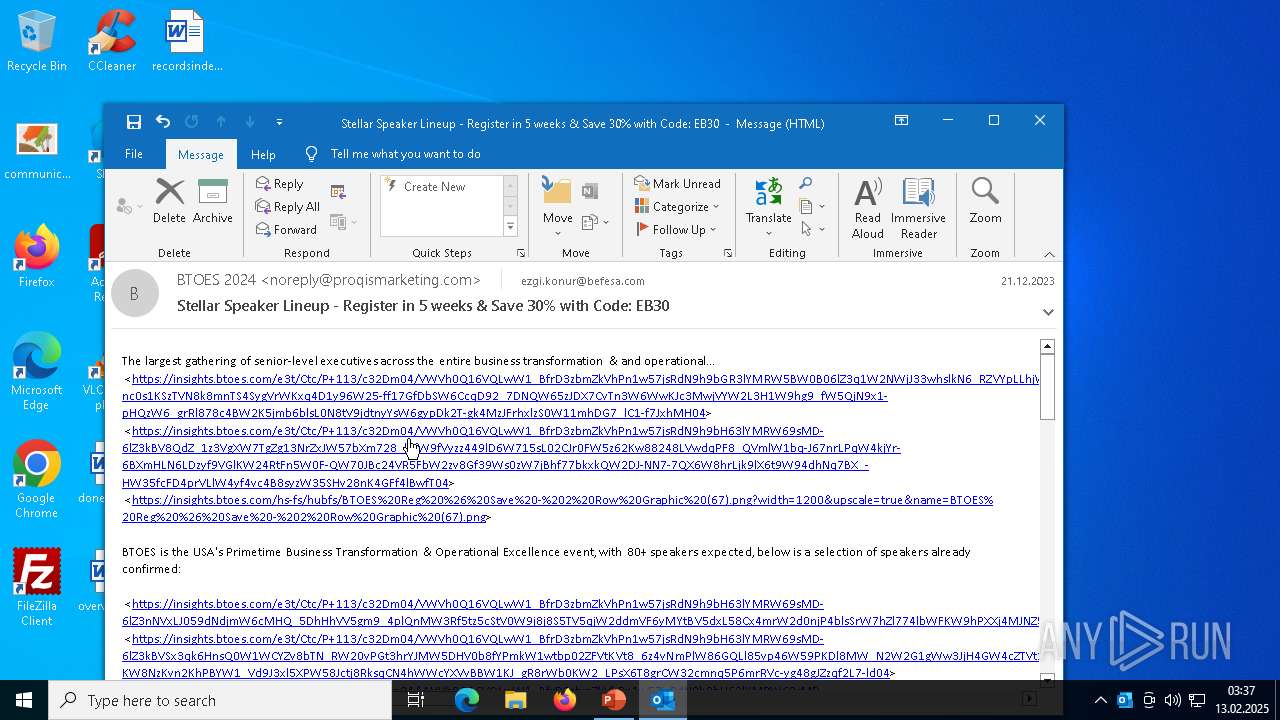Start Read Aloud
1280x720 pixels.
click(x=868, y=208)
